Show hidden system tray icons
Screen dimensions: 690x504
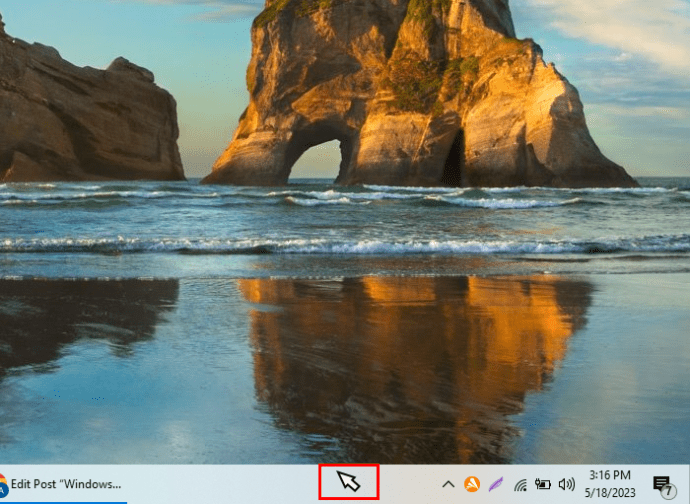point(448,485)
